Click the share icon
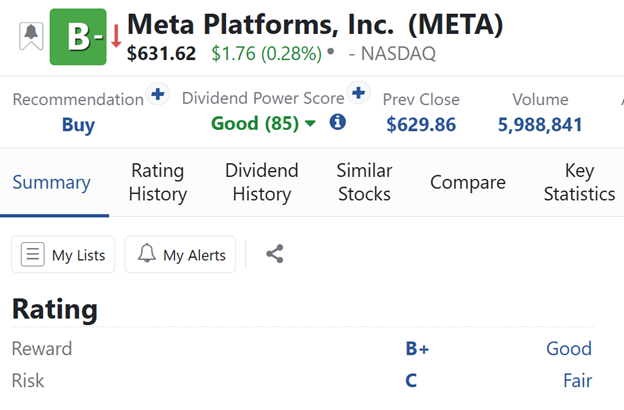The image size is (624, 410). [275, 254]
